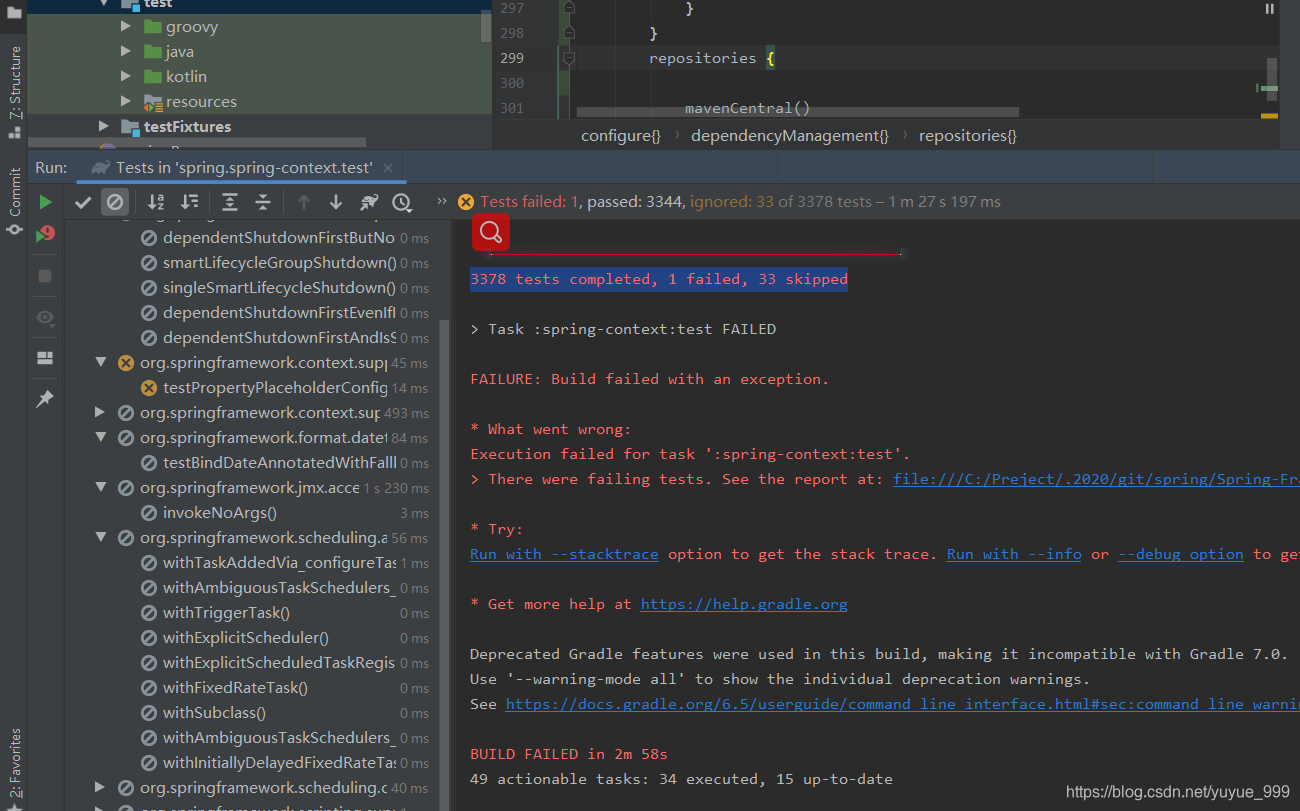Select withSubclass() test
Screen dimensions: 1300x811
214,713
